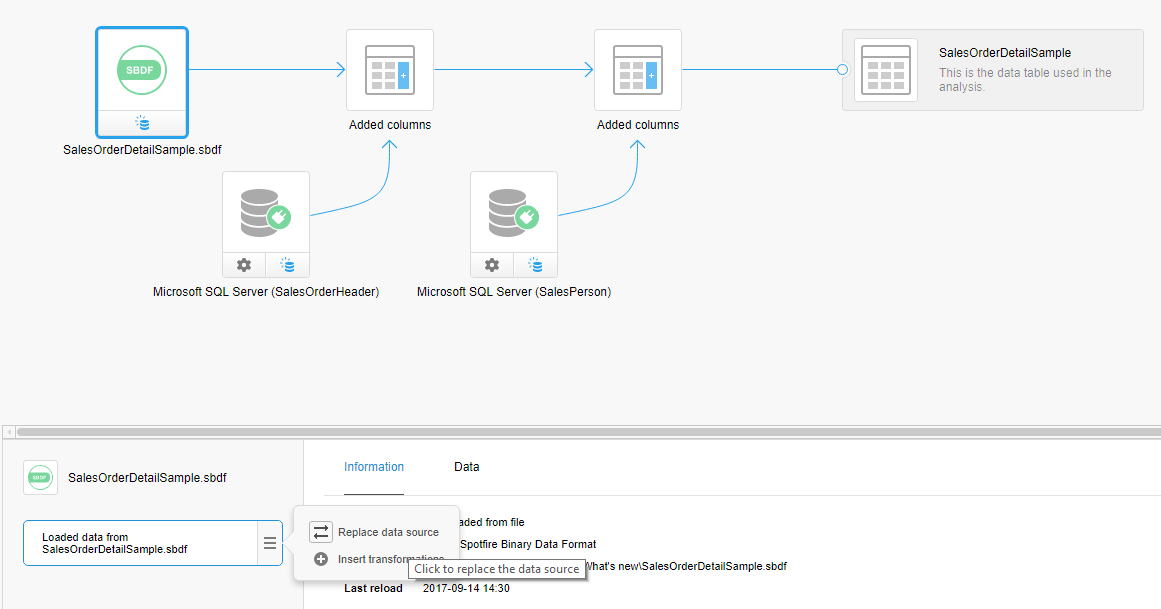
Task: Open settings gear for SalesPerson source
Action: click(492, 265)
